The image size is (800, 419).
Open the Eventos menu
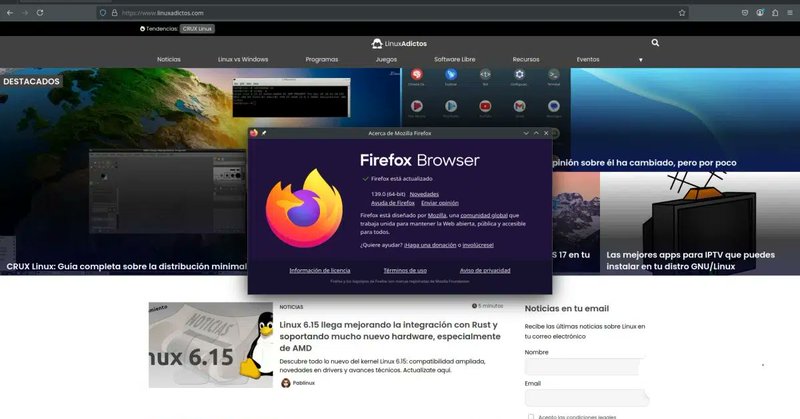588,59
